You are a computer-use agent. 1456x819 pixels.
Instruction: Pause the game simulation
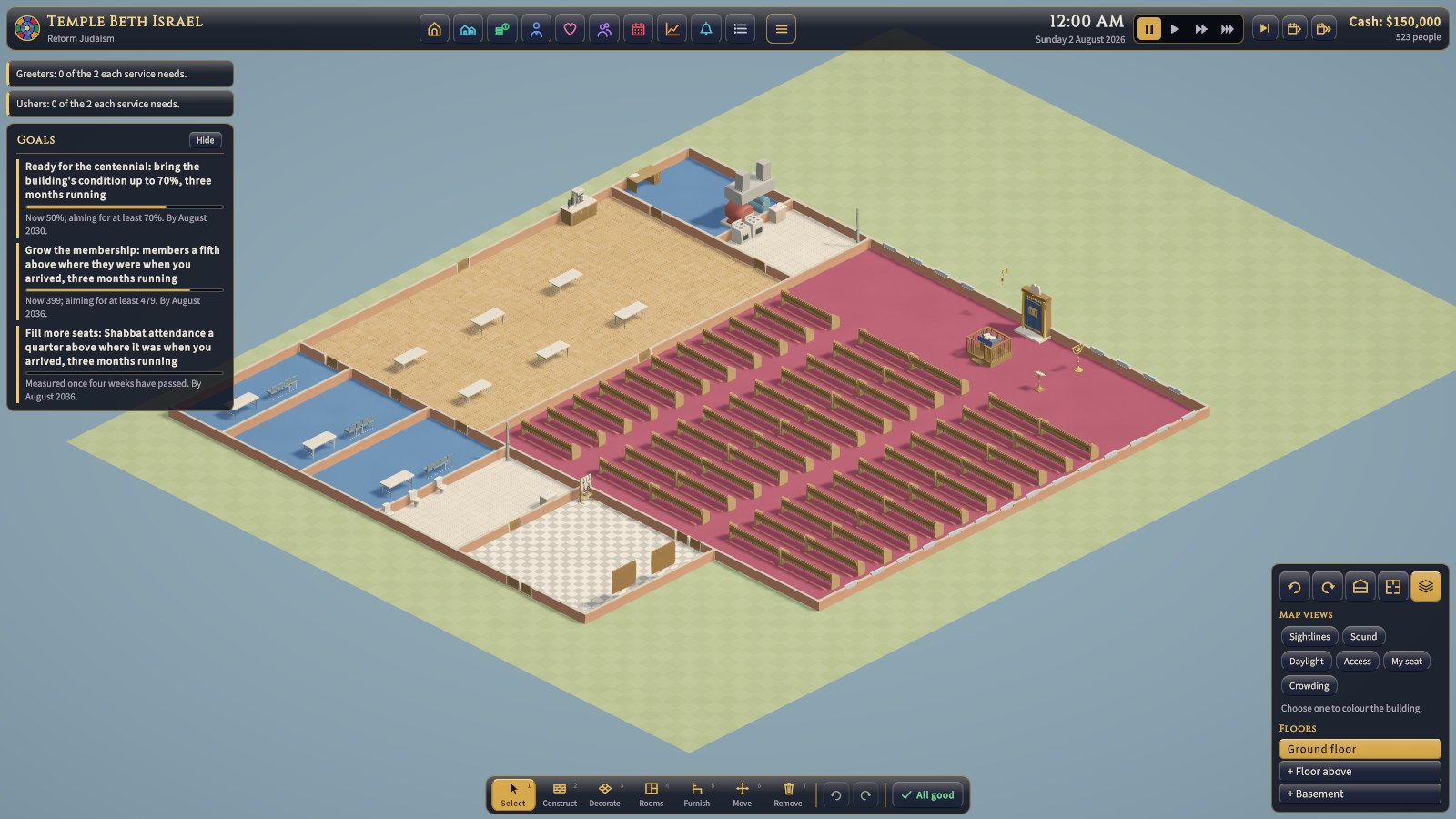pos(1148,28)
